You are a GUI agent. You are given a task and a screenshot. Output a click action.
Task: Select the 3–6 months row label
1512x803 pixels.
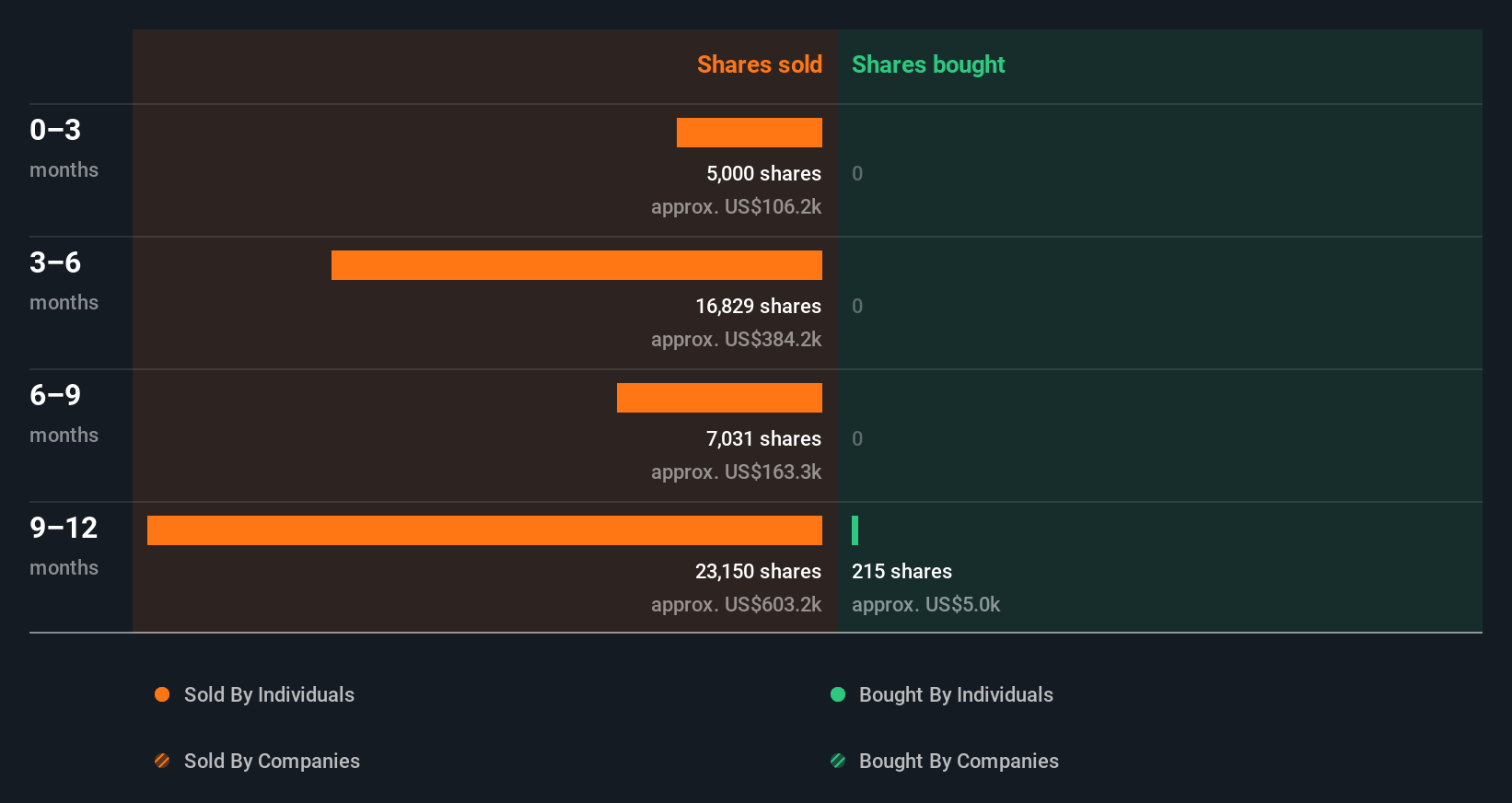[64, 281]
